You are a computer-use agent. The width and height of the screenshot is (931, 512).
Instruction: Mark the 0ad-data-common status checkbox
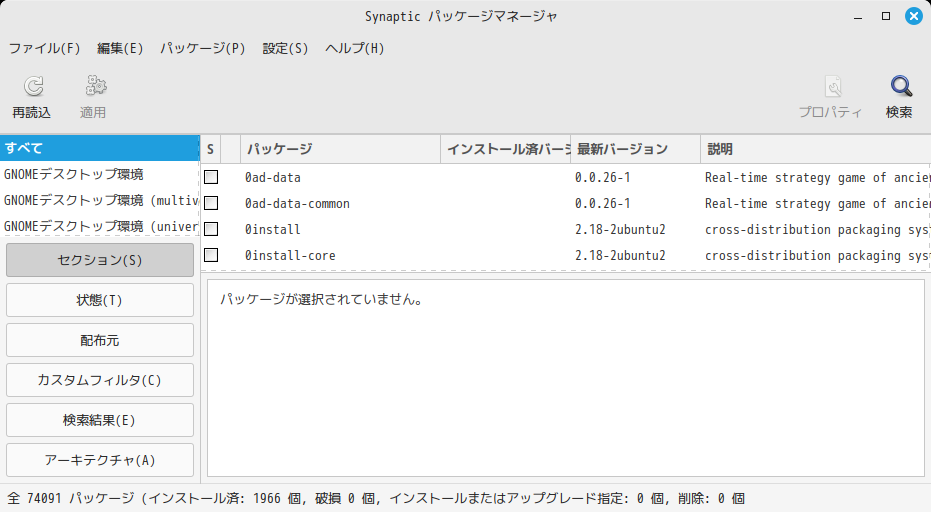[211, 203]
